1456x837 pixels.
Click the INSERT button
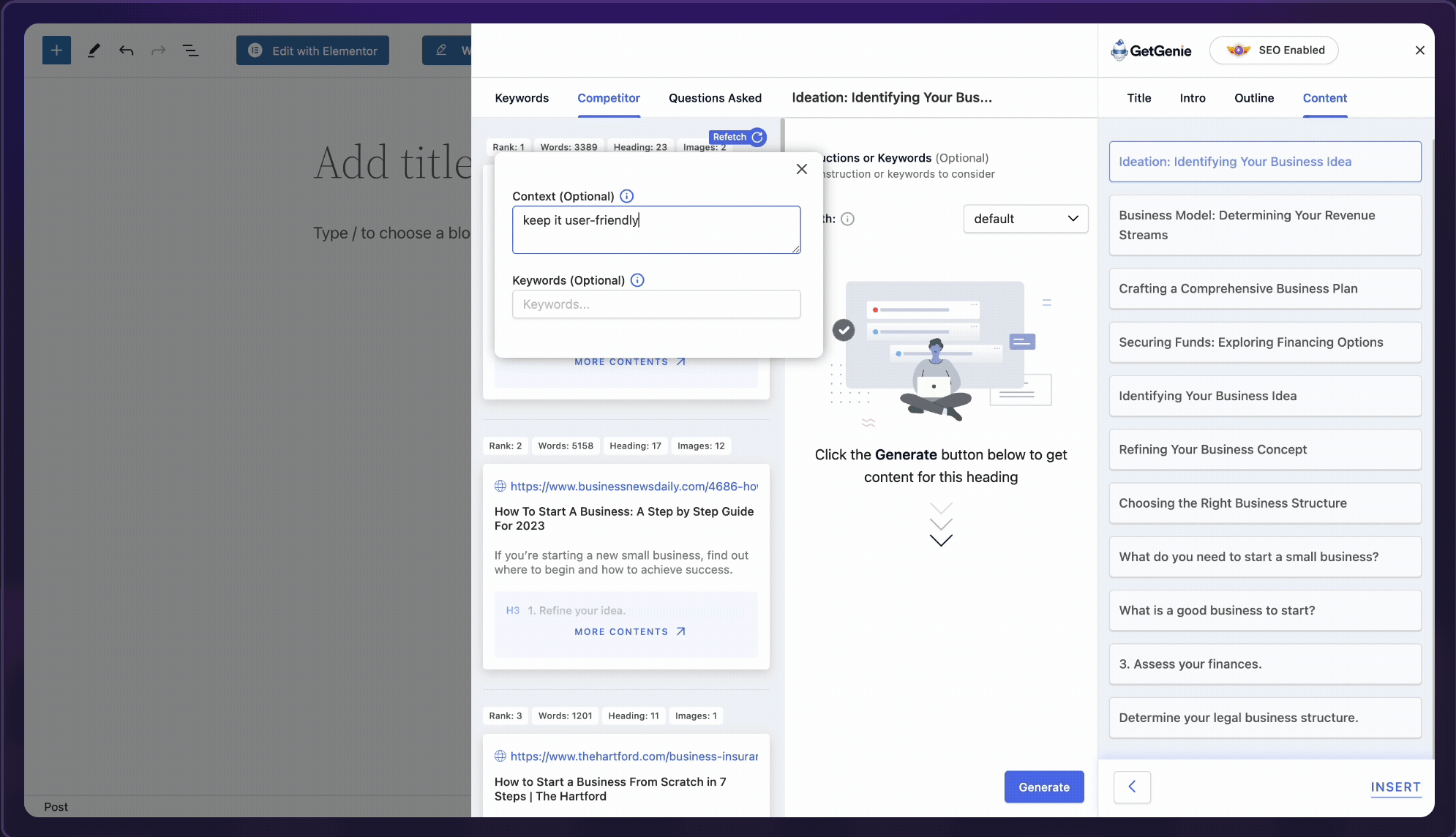tap(1395, 787)
